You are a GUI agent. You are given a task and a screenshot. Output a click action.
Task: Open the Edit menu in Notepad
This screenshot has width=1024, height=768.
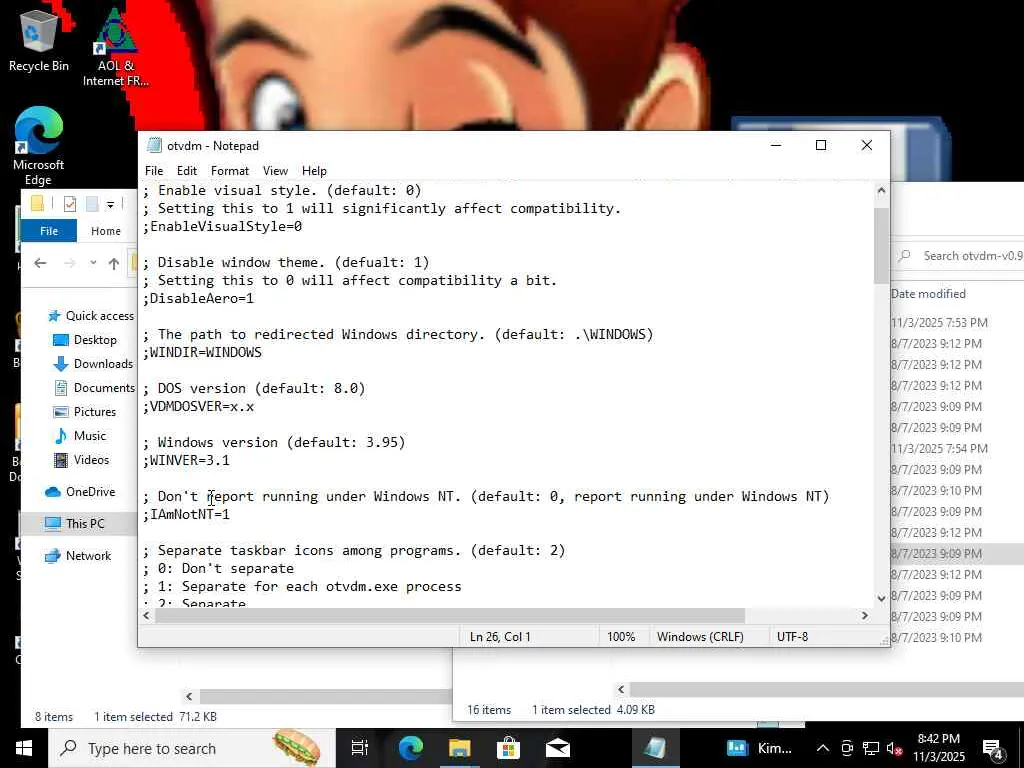pyautogui.click(x=187, y=170)
